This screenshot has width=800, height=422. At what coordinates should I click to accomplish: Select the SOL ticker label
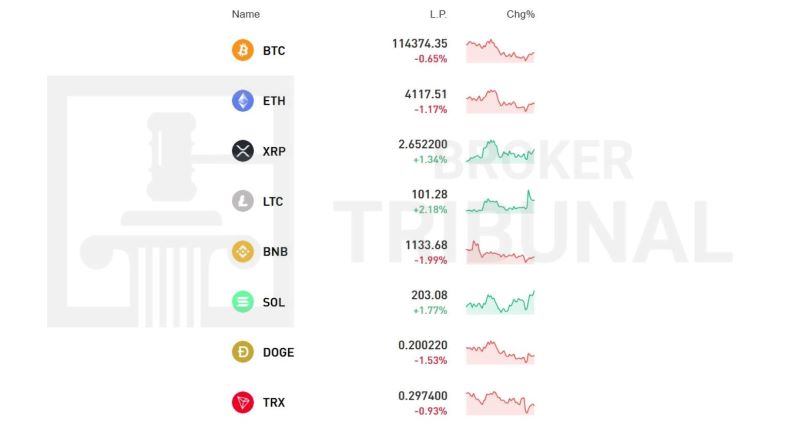(x=274, y=302)
